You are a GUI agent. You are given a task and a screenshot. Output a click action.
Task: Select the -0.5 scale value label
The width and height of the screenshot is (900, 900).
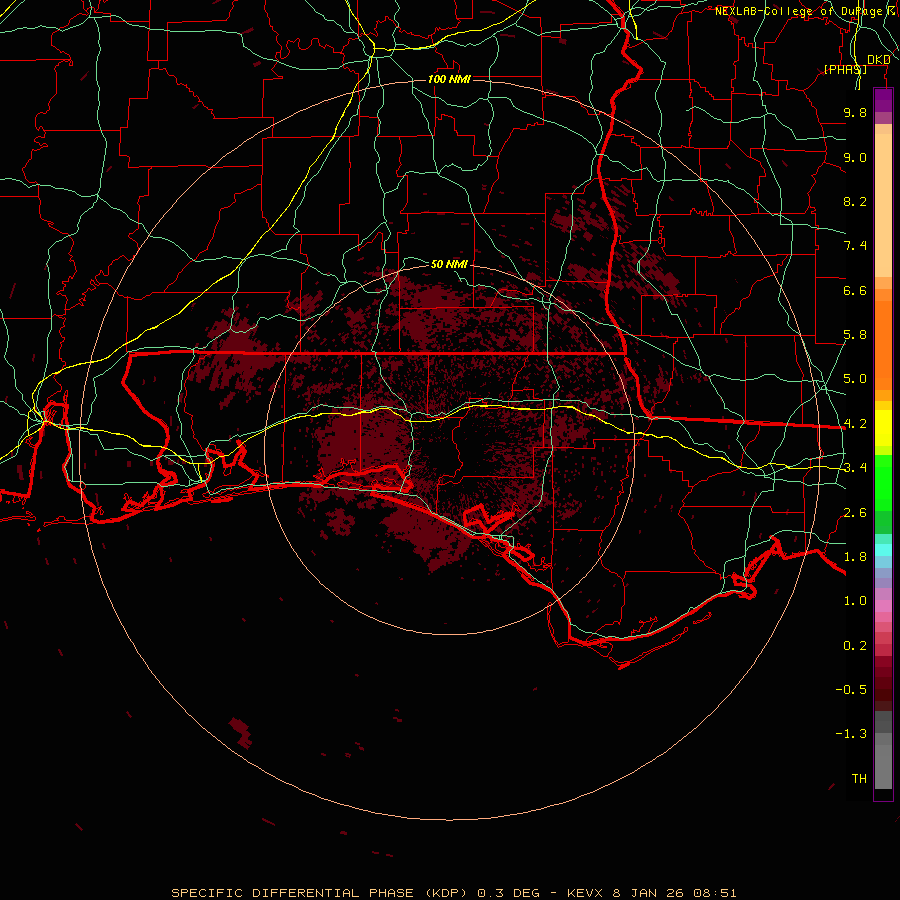click(x=851, y=690)
